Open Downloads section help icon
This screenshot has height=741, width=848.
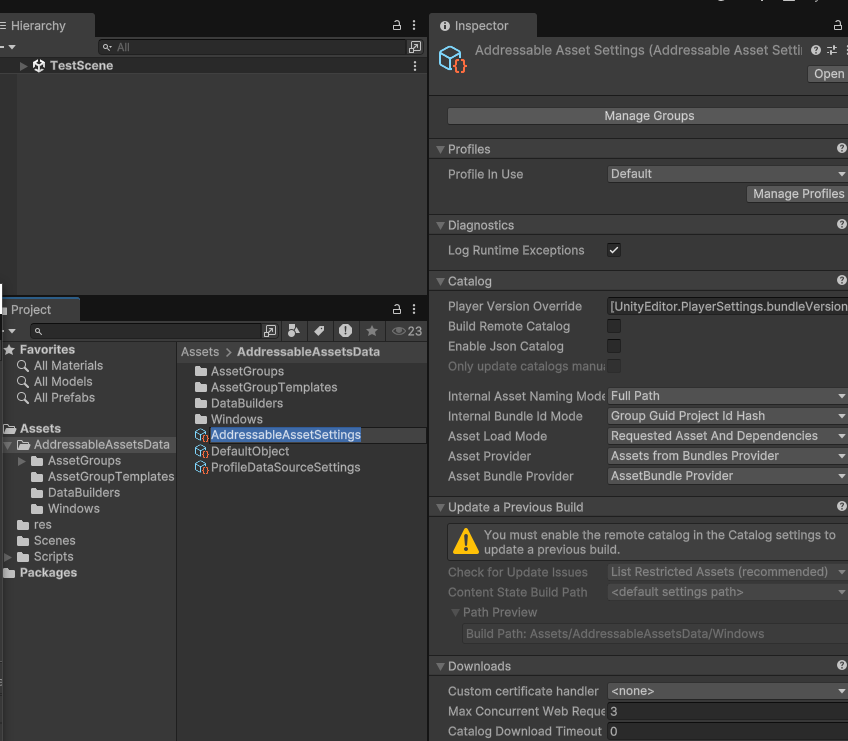point(842,665)
